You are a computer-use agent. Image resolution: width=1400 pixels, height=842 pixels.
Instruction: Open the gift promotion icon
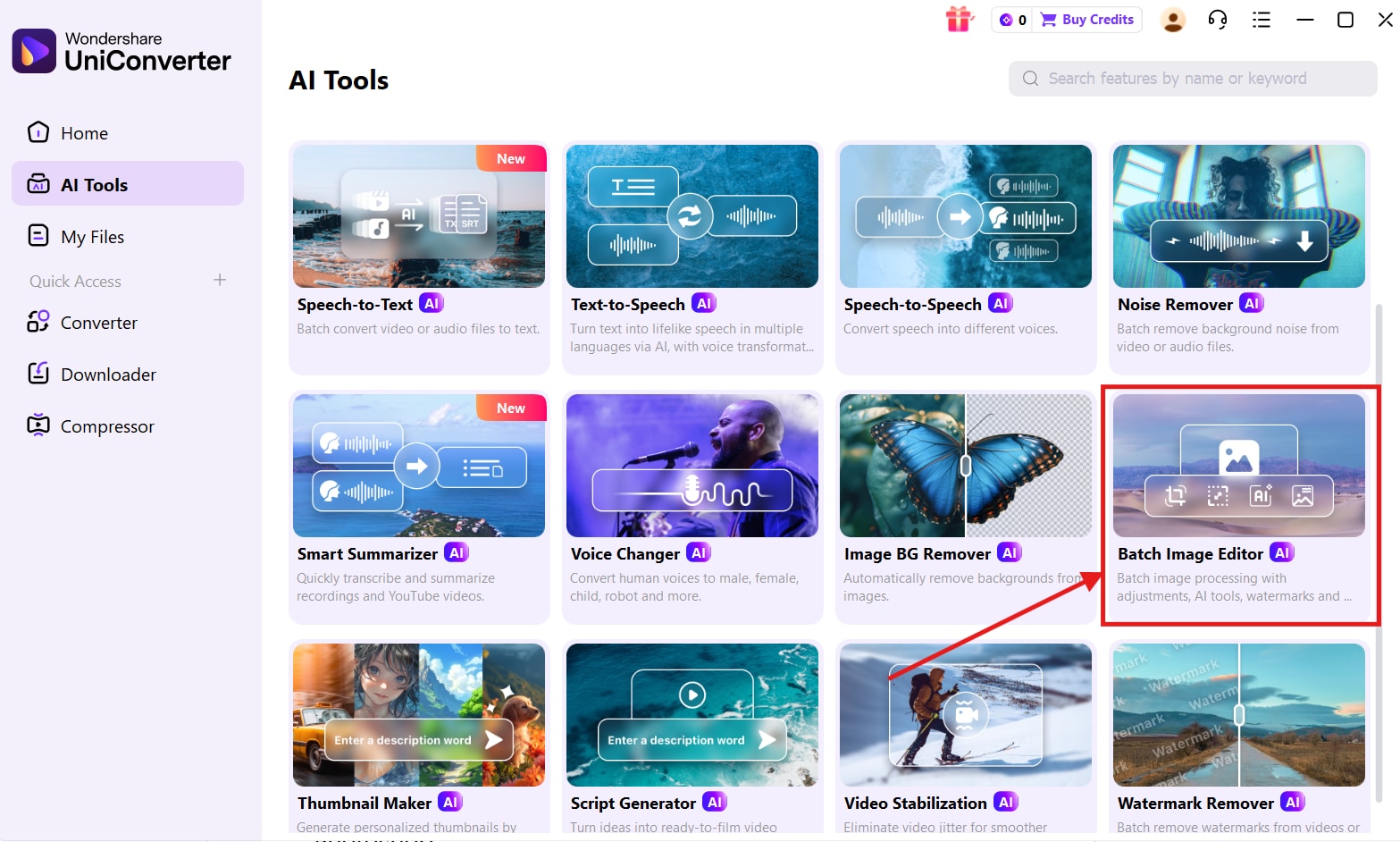point(960,19)
